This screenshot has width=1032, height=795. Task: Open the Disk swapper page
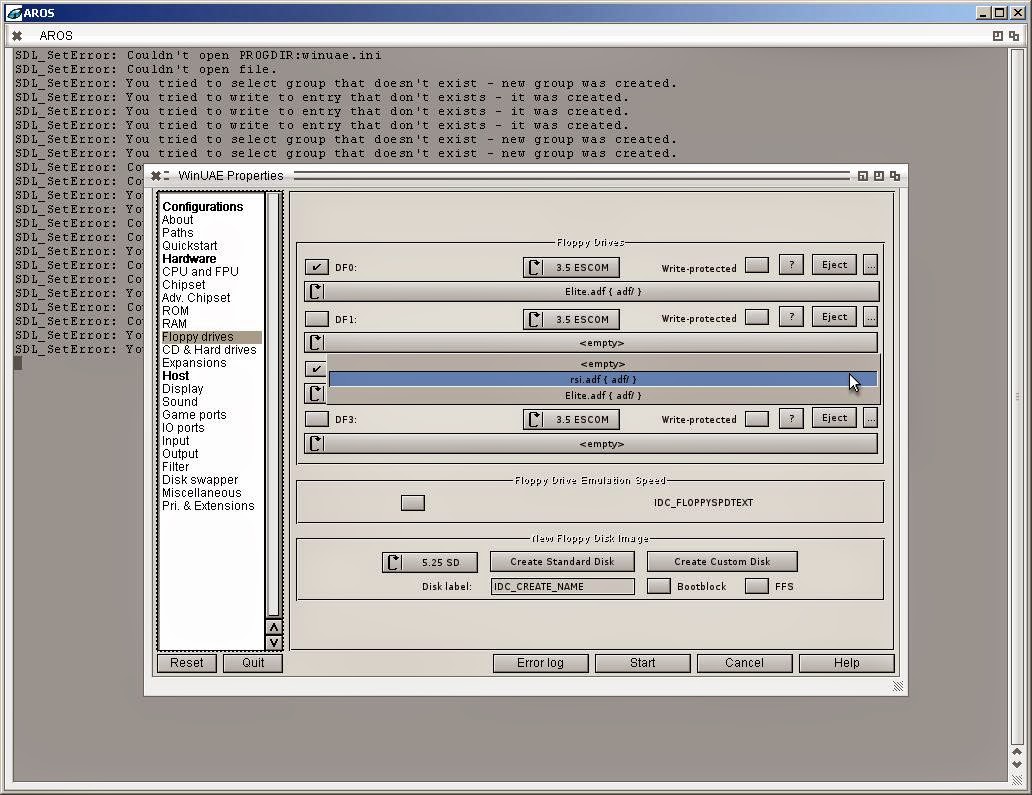(x=200, y=480)
